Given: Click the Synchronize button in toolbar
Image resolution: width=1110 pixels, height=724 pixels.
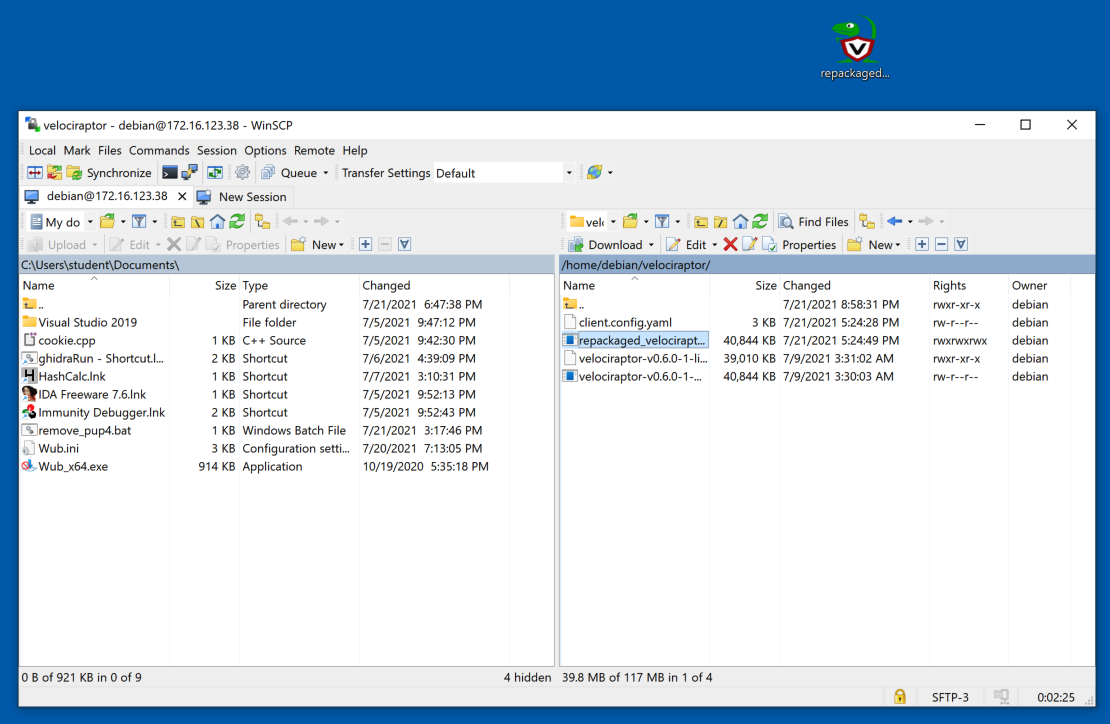Looking at the screenshot, I should pos(110,173).
